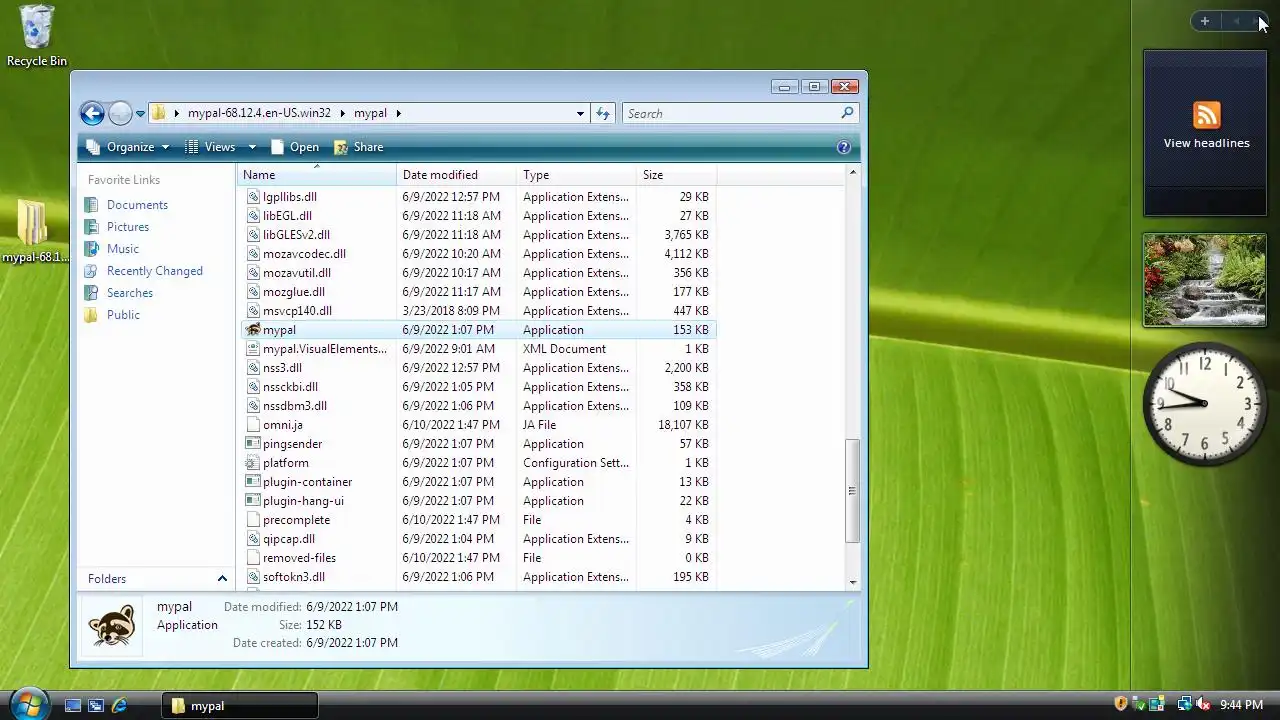The width and height of the screenshot is (1280, 720).
Task: Click the Share toolbar button
Action: click(358, 147)
